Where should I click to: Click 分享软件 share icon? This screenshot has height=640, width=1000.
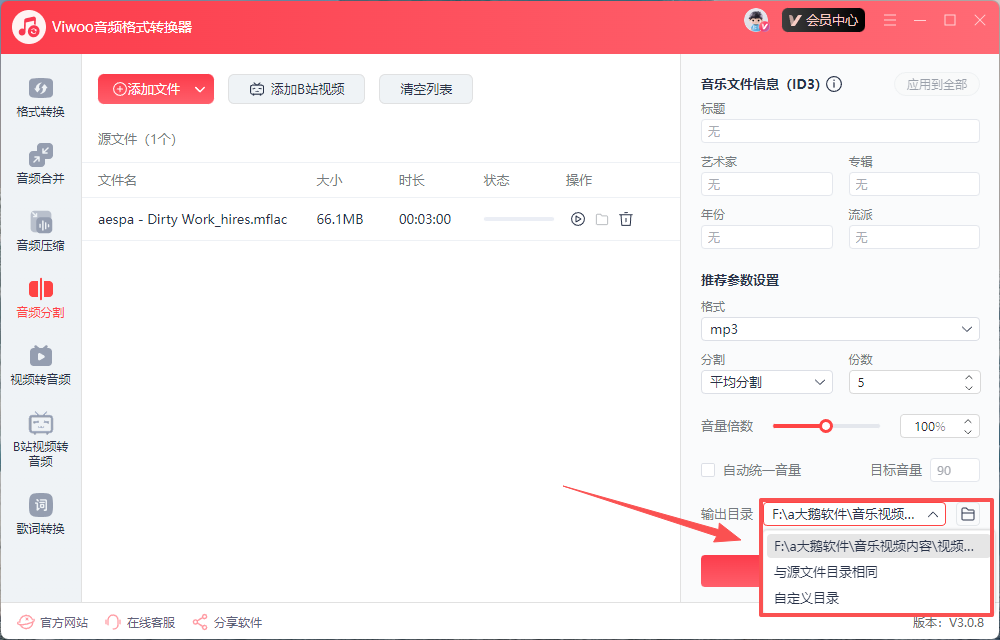pyautogui.click(x=200, y=622)
